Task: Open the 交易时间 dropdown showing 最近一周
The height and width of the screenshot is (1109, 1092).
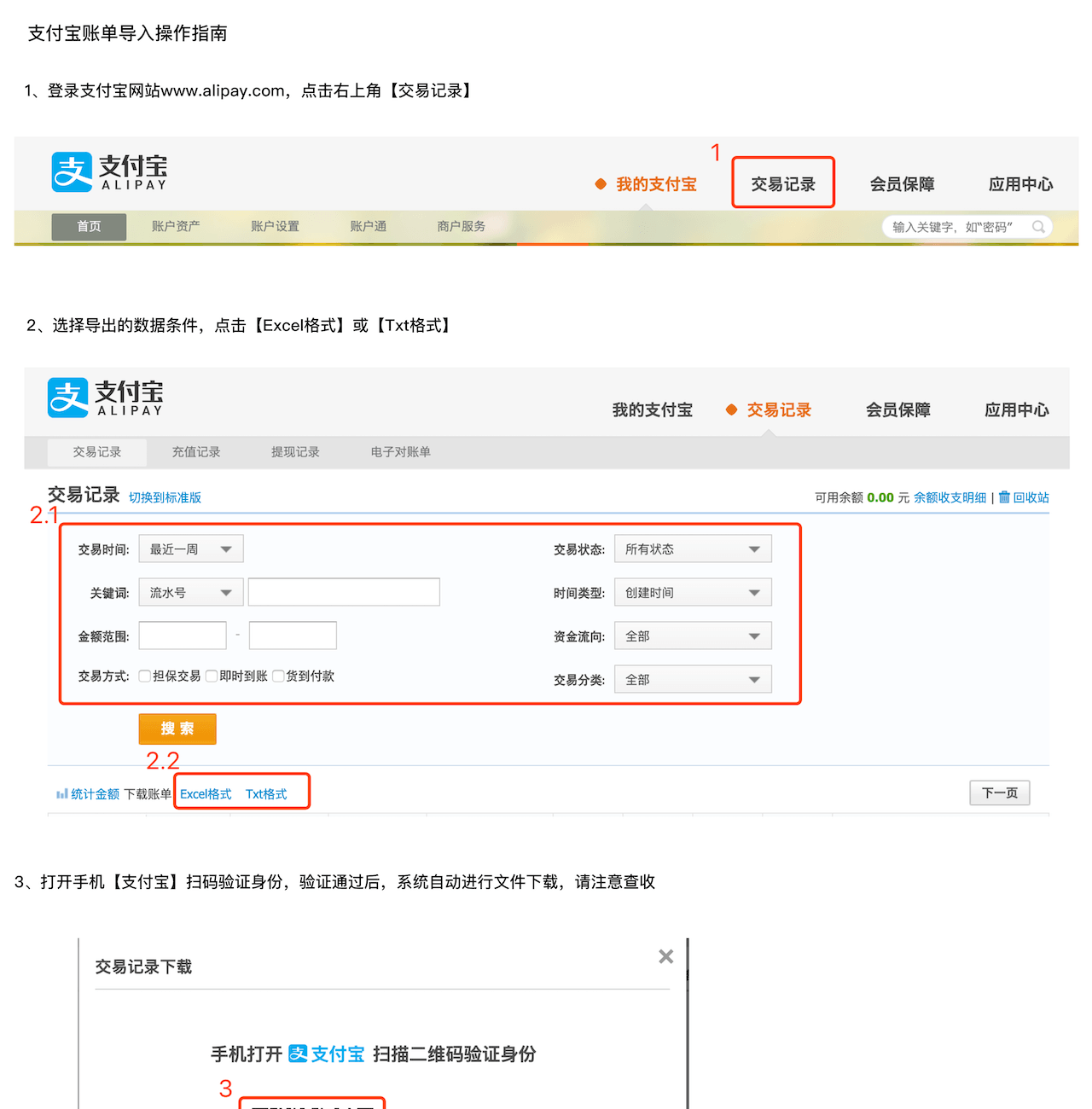Action: (191, 549)
